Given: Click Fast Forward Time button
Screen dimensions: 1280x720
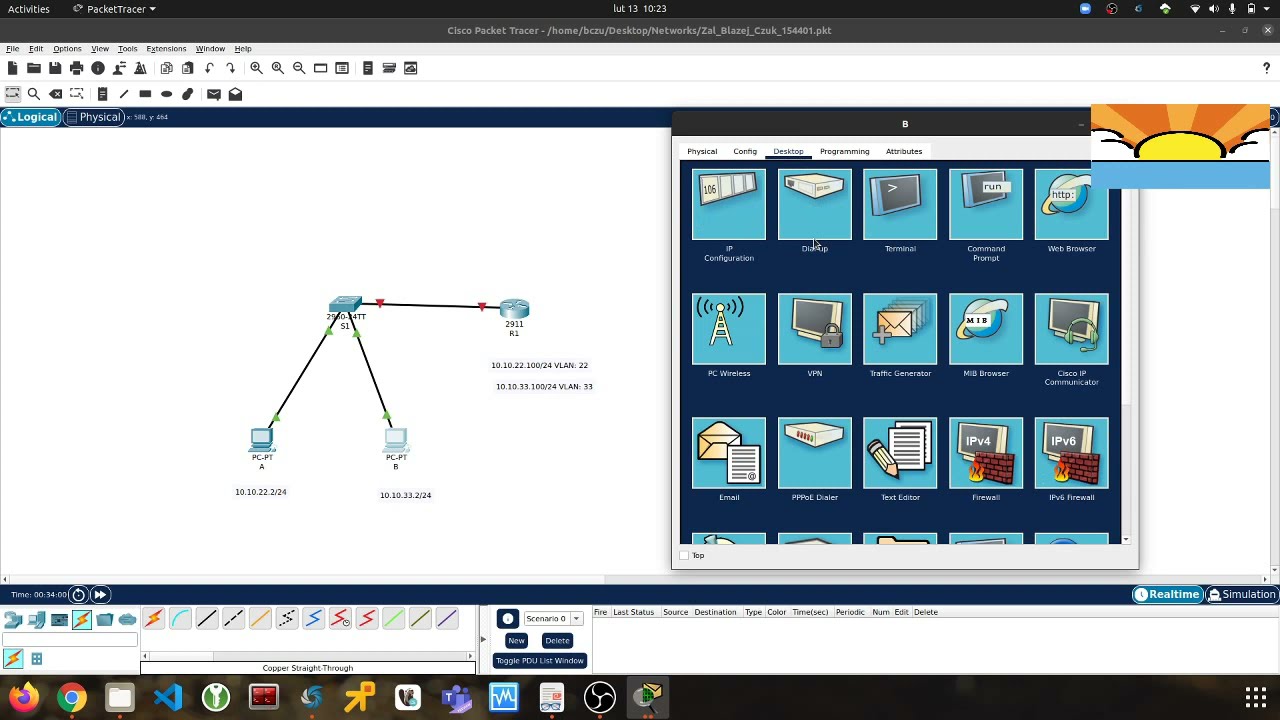Looking at the screenshot, I should pos(100,594).
